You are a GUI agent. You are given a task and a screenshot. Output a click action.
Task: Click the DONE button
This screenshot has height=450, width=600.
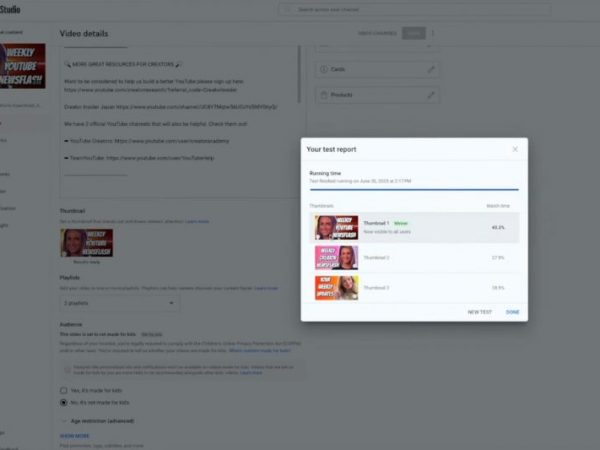pos(512,312)
